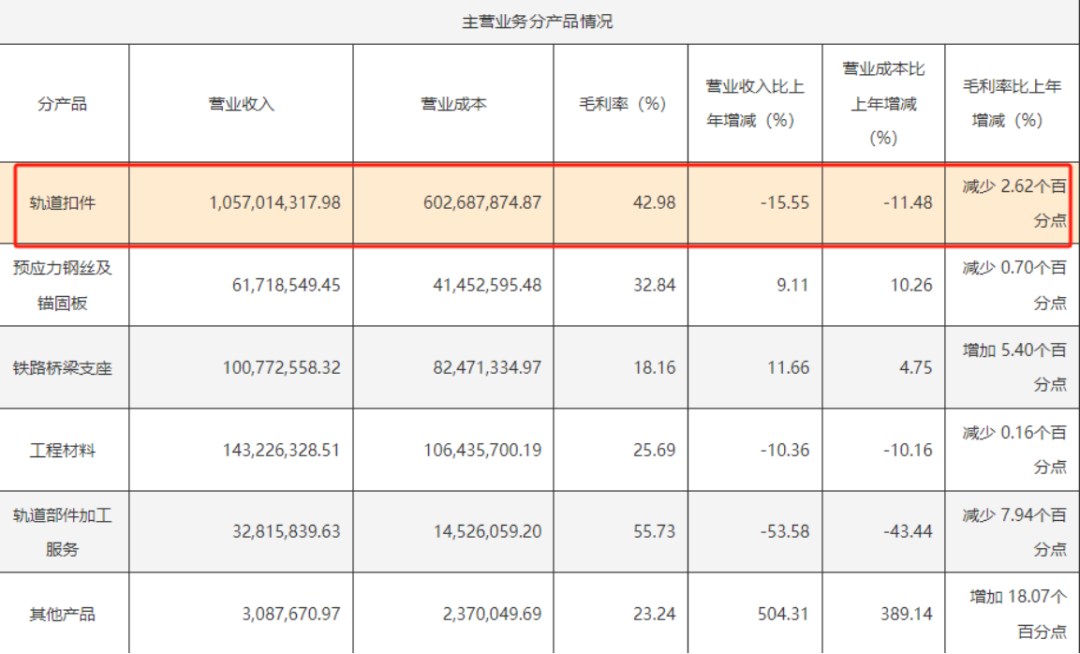Viewport: 1080px width, 654px height.
Task: Select the 其他产品 row label
Action: pyautogui.click(x=63, y=614)
